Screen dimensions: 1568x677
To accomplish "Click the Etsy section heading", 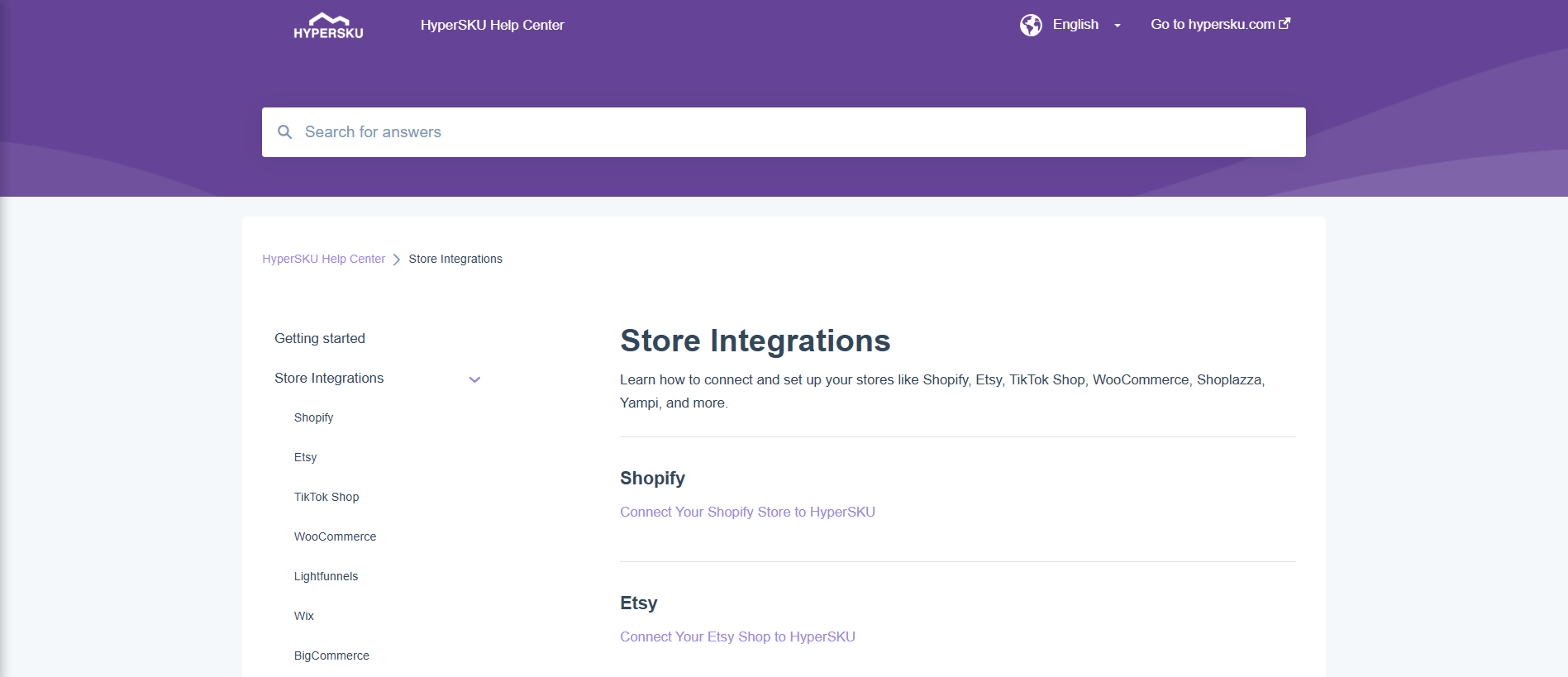I will pos(638,603).
